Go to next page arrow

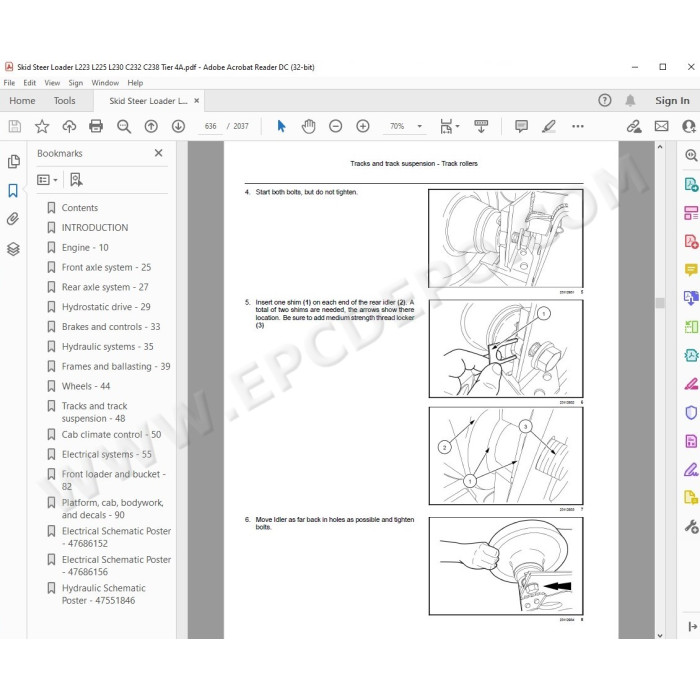[x=178, y=126]
